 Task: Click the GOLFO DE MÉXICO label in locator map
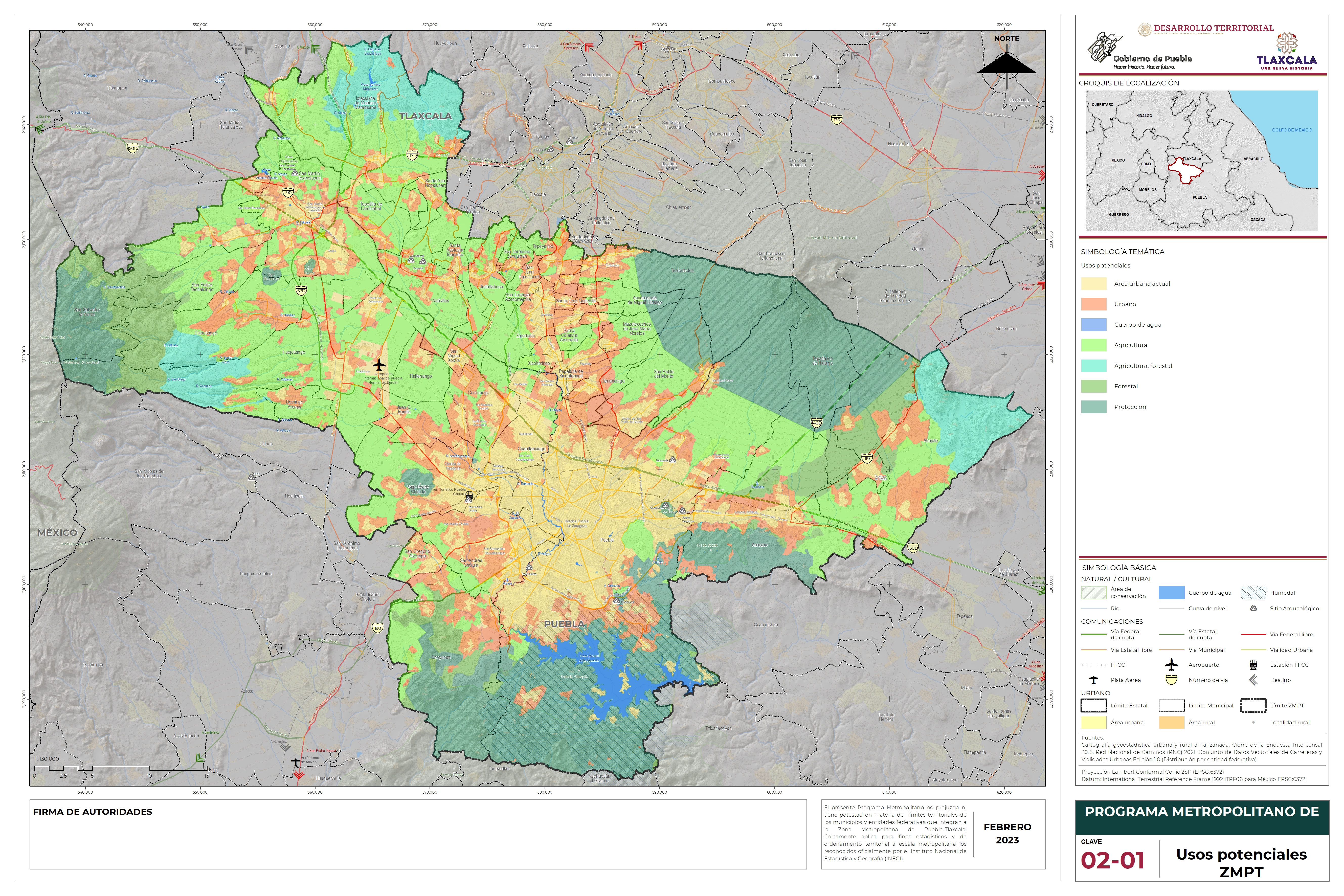click(1291, 130)
